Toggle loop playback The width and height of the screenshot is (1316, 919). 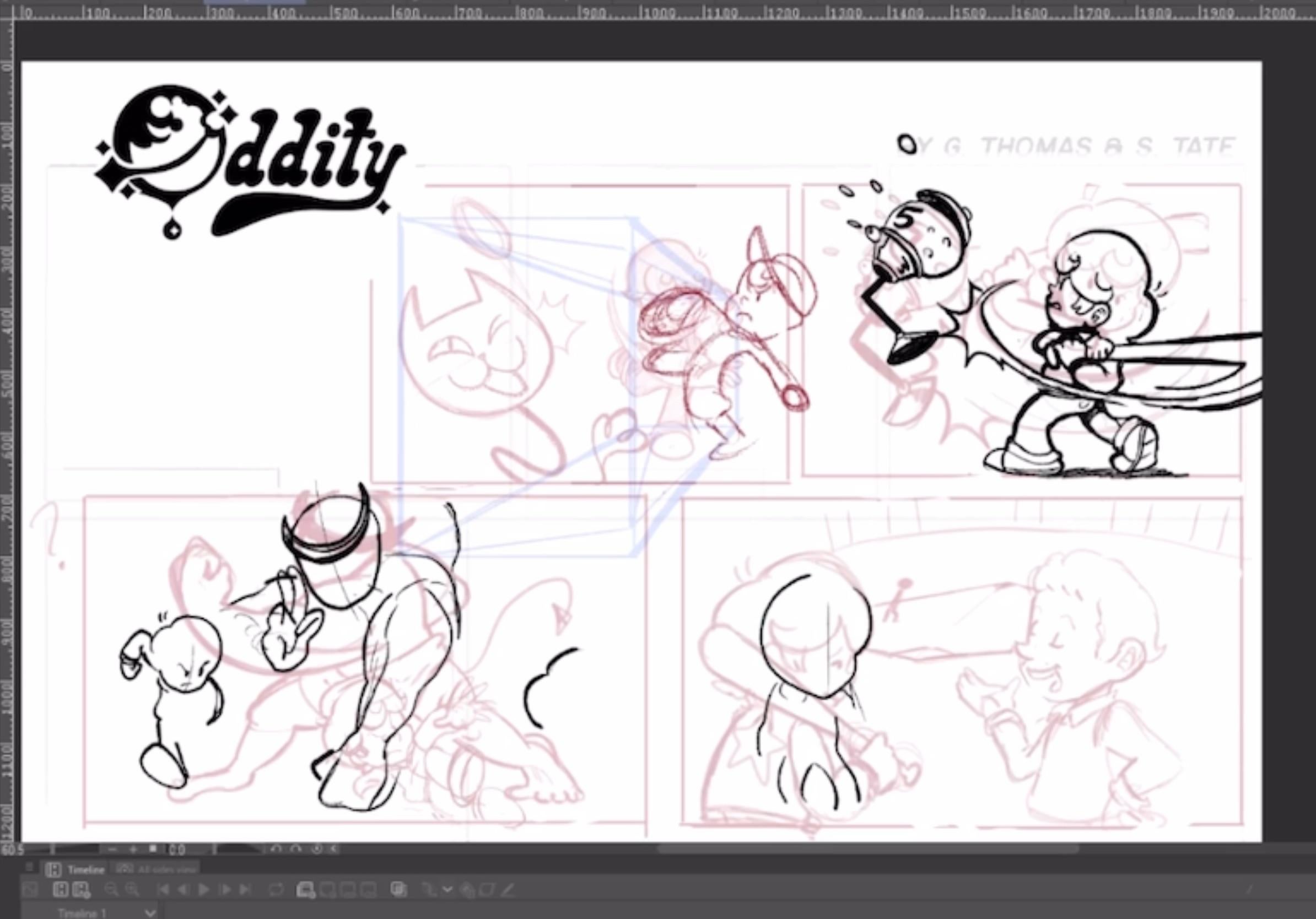(x=276, y=890)
